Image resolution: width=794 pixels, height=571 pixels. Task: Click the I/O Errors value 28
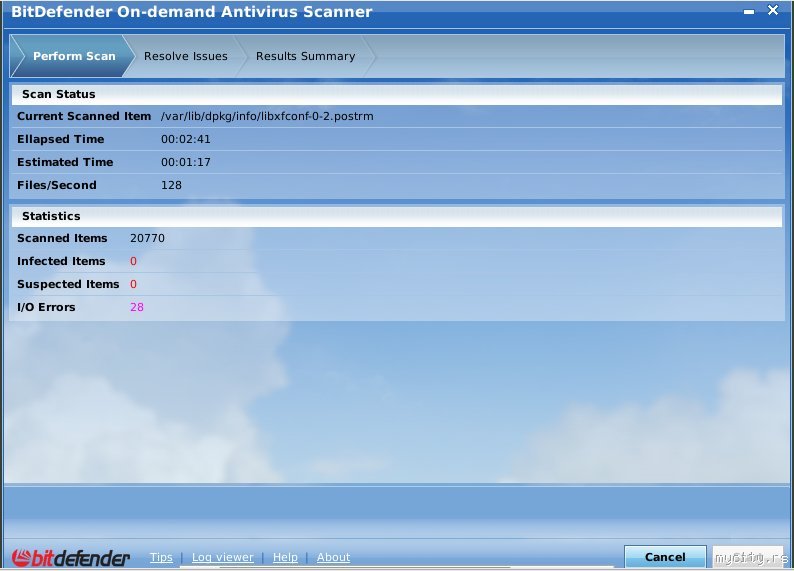click(137, 307)
